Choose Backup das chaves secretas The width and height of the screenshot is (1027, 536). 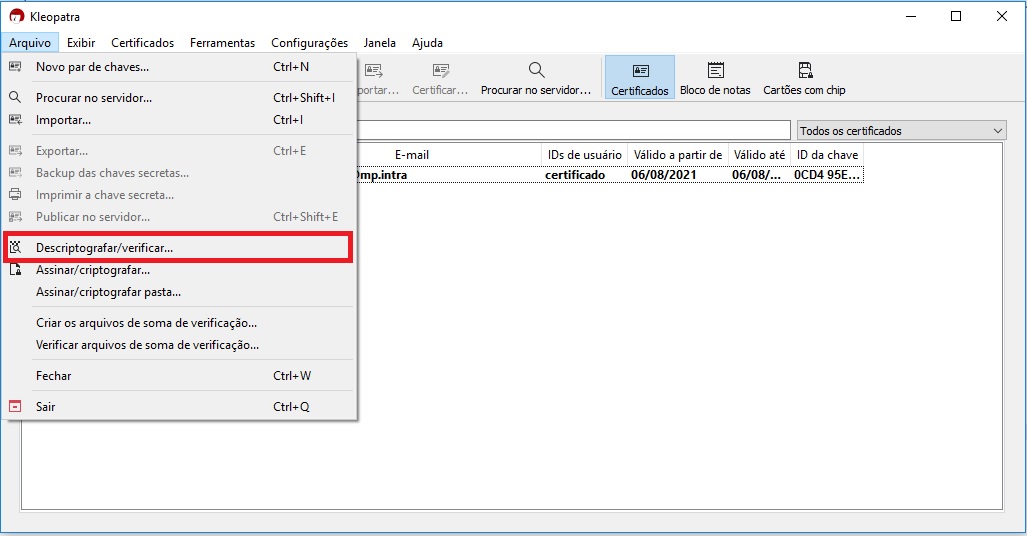[179, 173]
